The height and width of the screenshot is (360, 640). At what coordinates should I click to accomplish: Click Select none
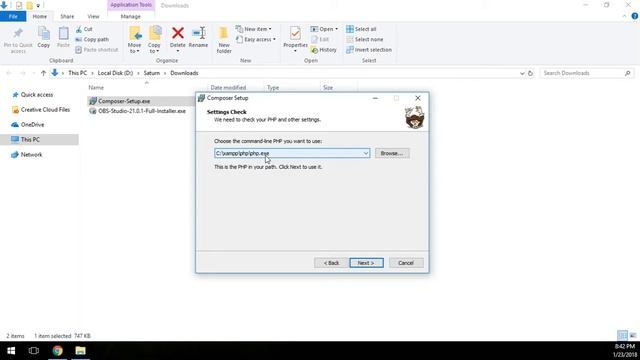(364, 39)
